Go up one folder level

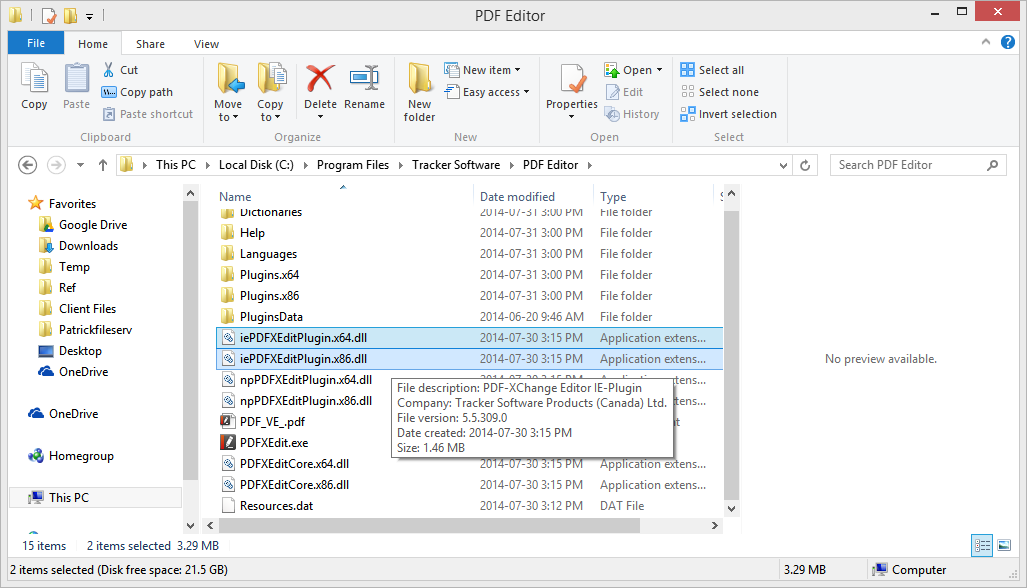pos(103,165)
